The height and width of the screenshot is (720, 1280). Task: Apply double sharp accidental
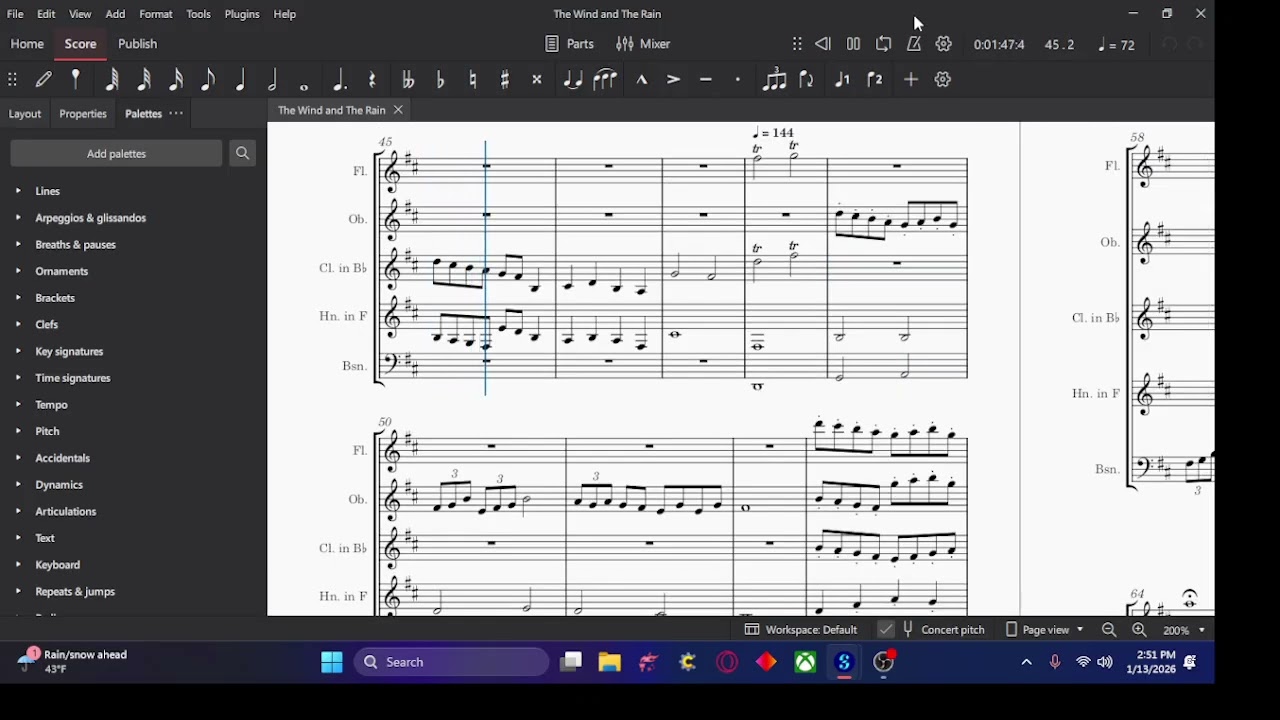[537, 79]
